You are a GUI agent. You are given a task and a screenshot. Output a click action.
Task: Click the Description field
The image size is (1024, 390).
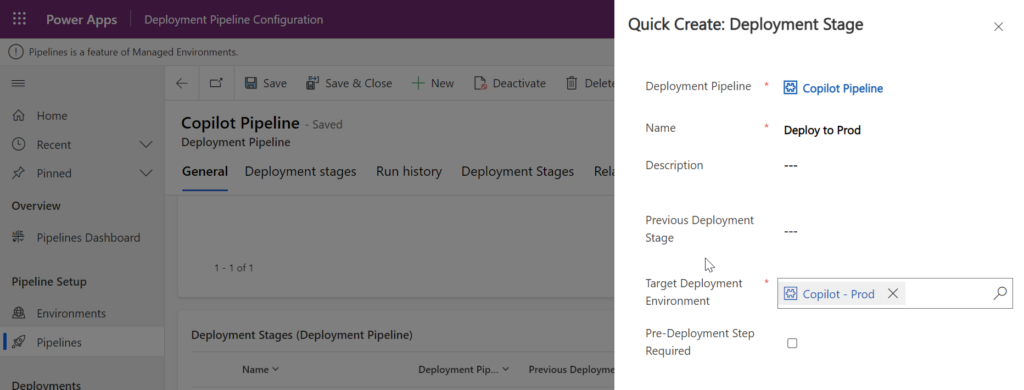pos(895,165)
